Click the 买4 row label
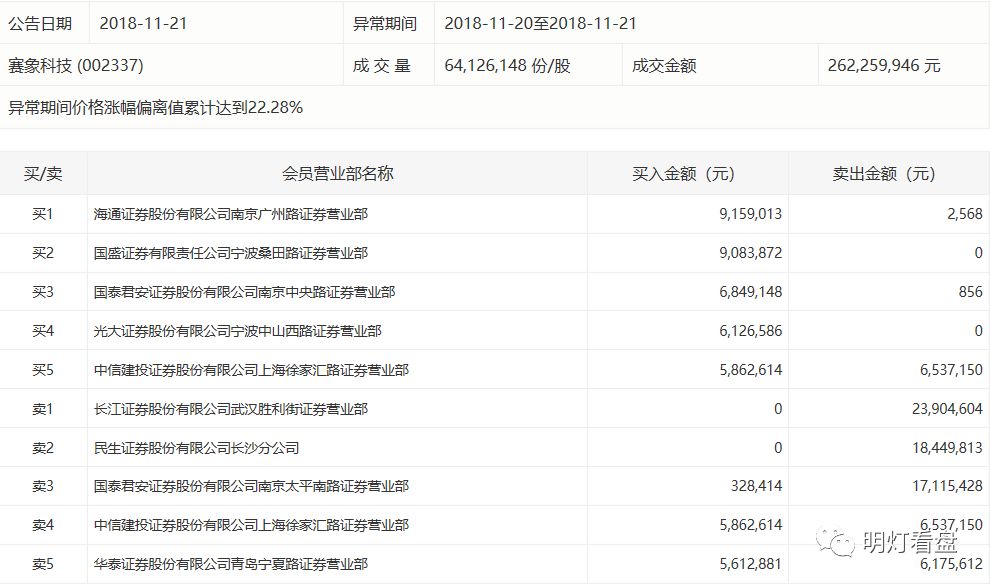 pos(43,331)
